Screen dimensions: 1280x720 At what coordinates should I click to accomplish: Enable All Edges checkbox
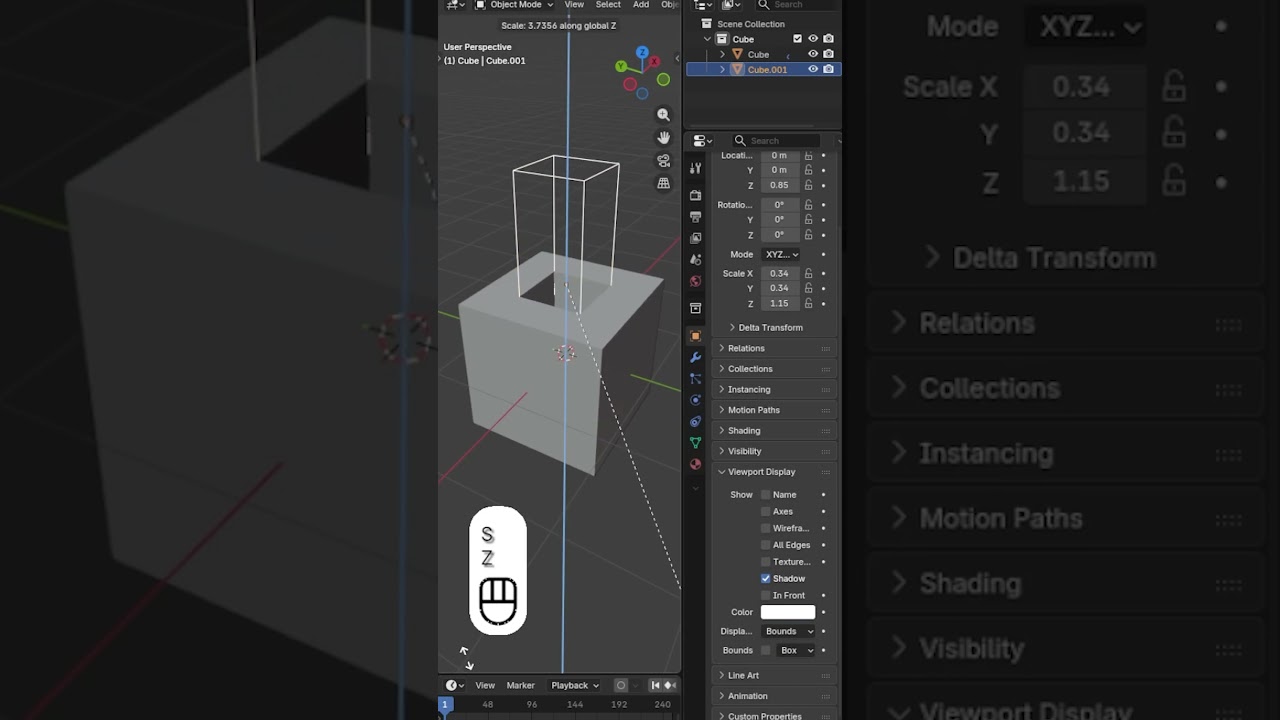point(766,545)
